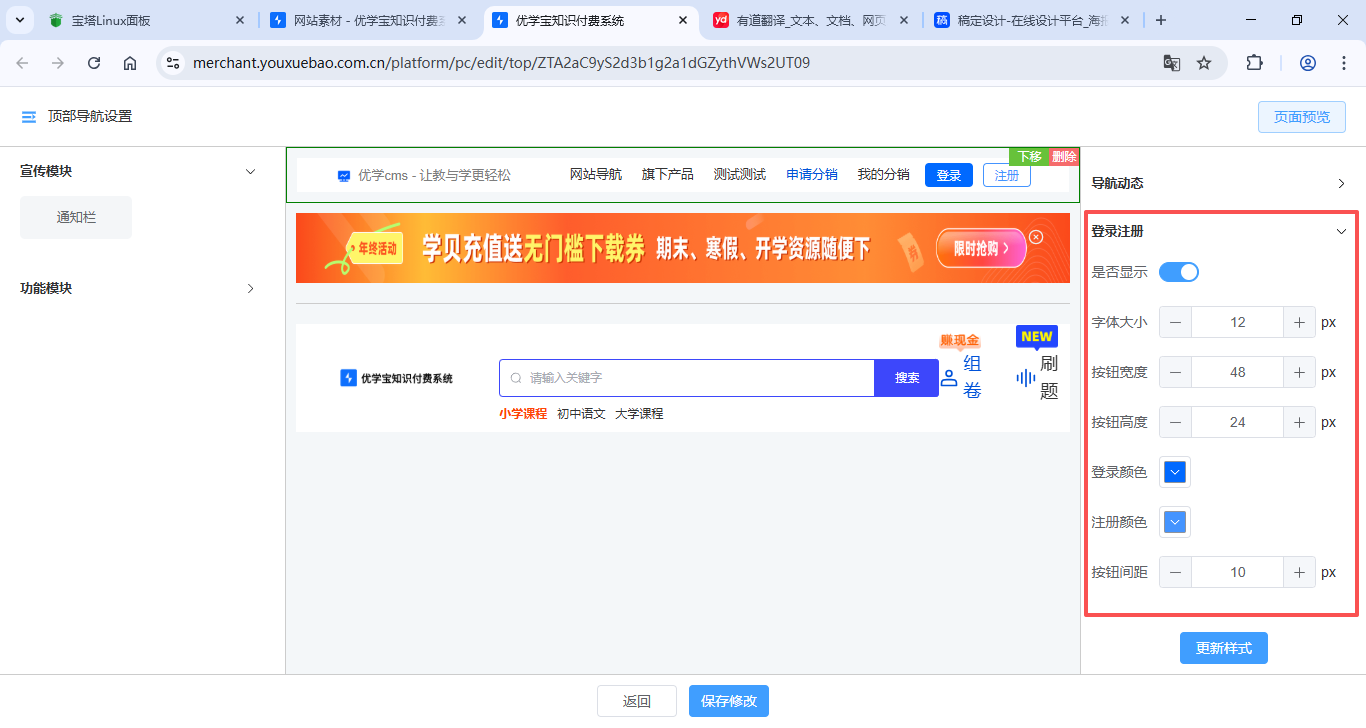Screen dimensions: 1366x728
Task: Open the browser extensions puzzle icon
Action: coord(1254,63)
